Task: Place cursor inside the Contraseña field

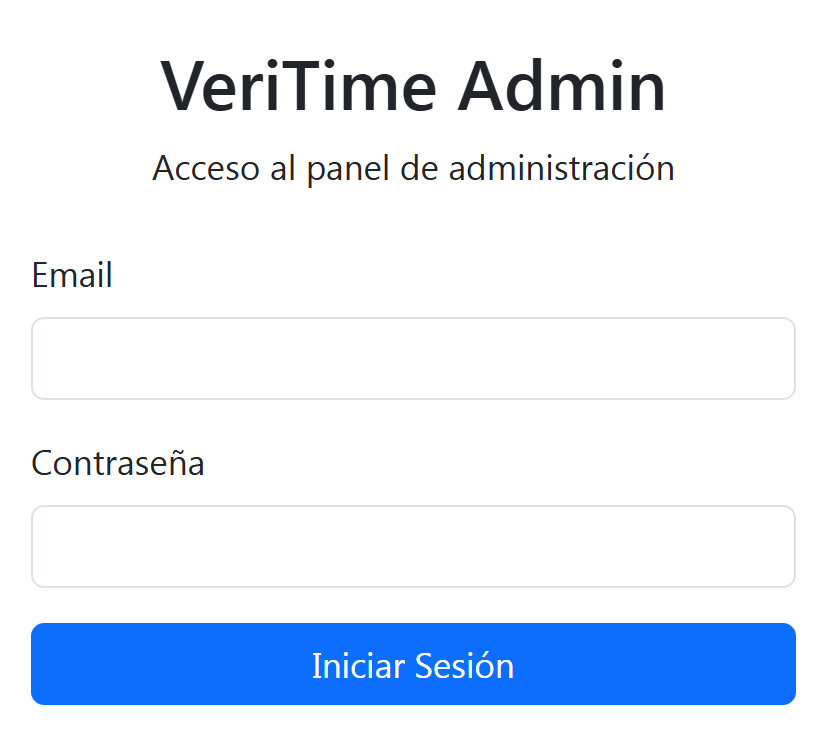Action: 414,546
